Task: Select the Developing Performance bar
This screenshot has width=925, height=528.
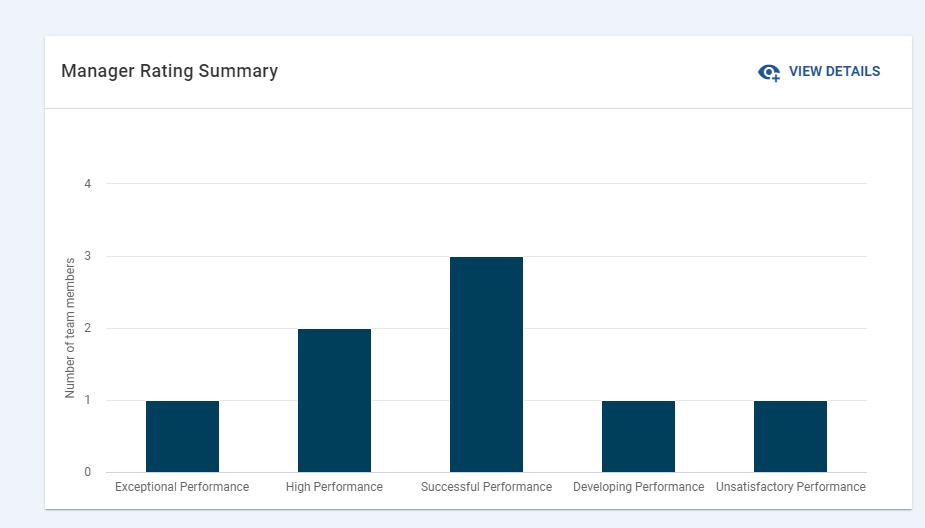Action: [x=638, y=437]
